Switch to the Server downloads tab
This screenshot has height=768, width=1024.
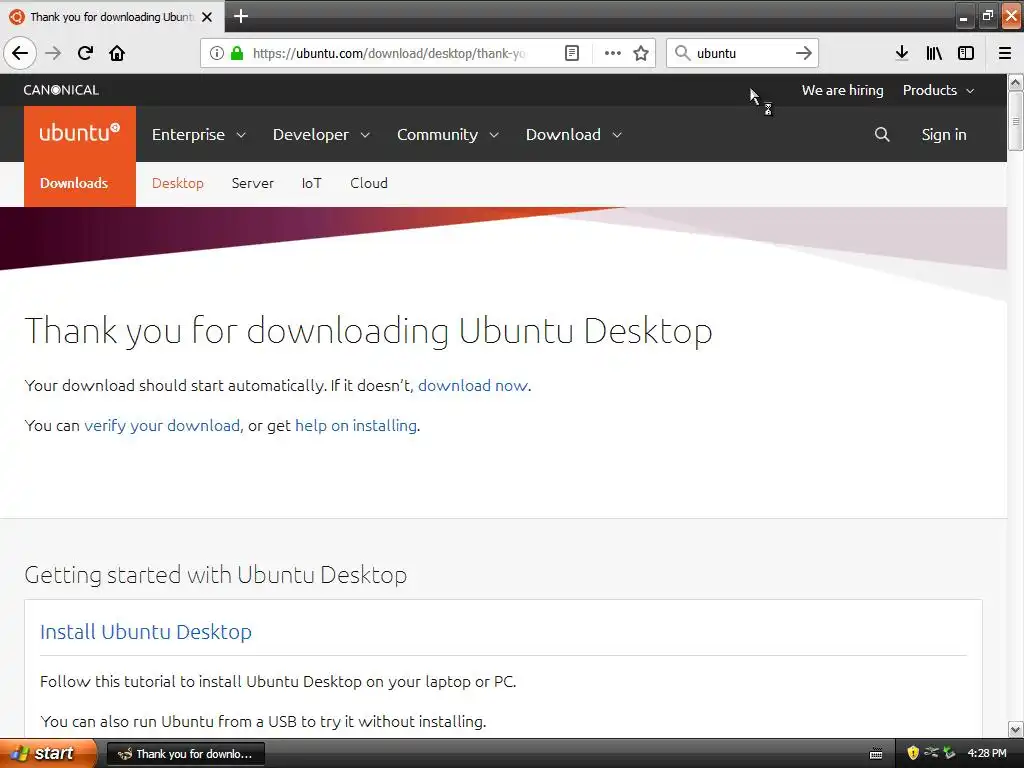click(253, 184)
